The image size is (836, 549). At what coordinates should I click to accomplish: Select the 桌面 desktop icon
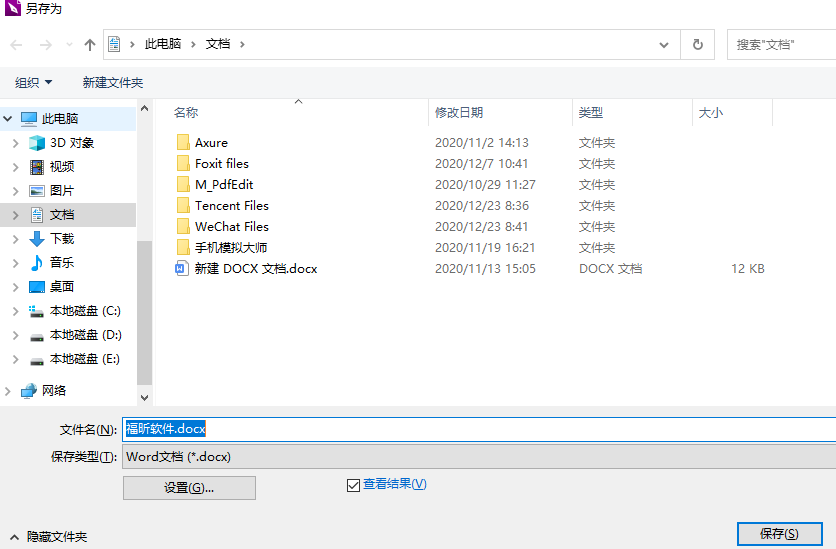[x=37, y=287]
